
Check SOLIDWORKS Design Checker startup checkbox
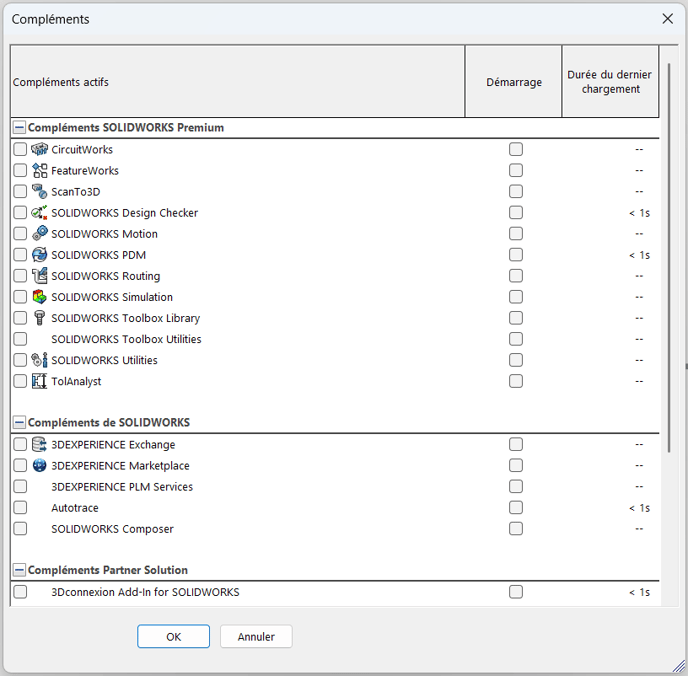pos(516,212)
